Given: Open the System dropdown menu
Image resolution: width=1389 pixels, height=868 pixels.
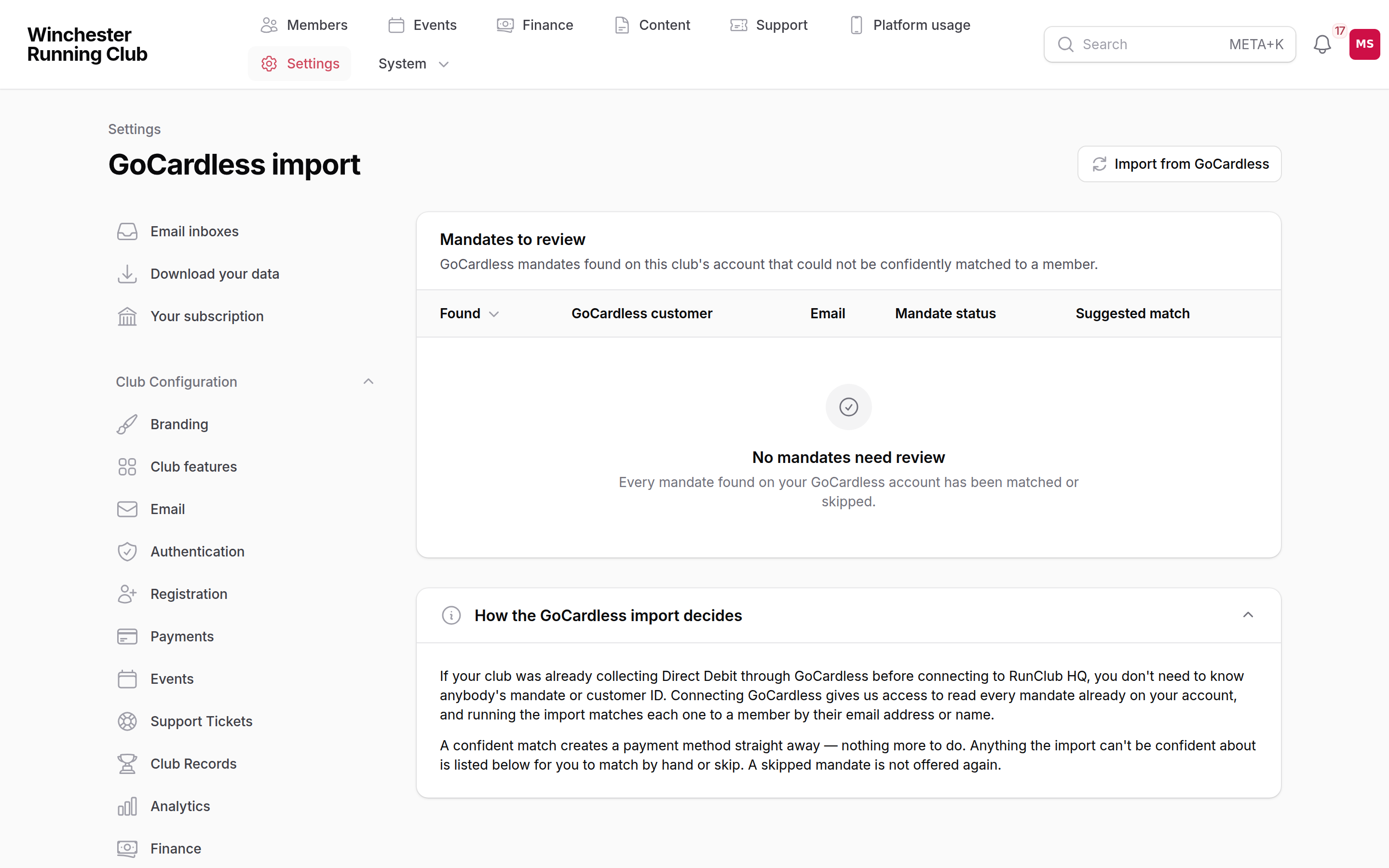Looking at the screenshot, I should (413, 64).
